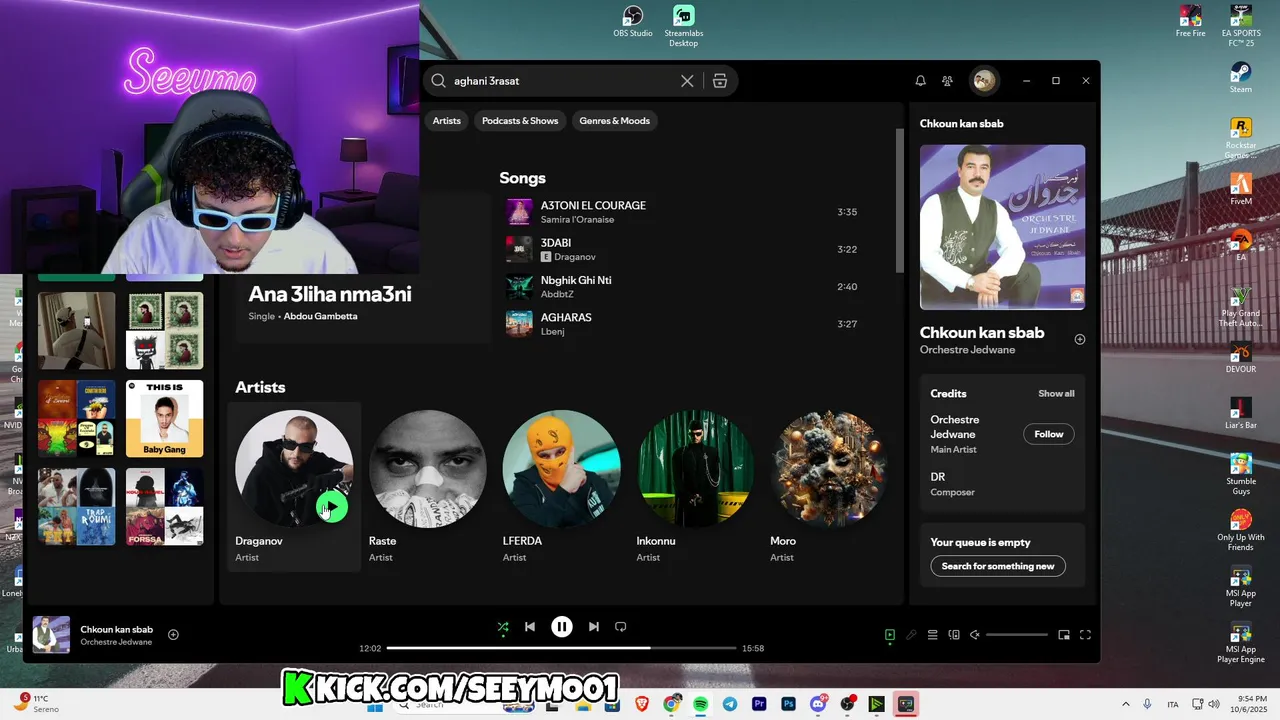This screenshot has height=720, width=1280.
Task: Show all credits
Action: click(1056, 394)
